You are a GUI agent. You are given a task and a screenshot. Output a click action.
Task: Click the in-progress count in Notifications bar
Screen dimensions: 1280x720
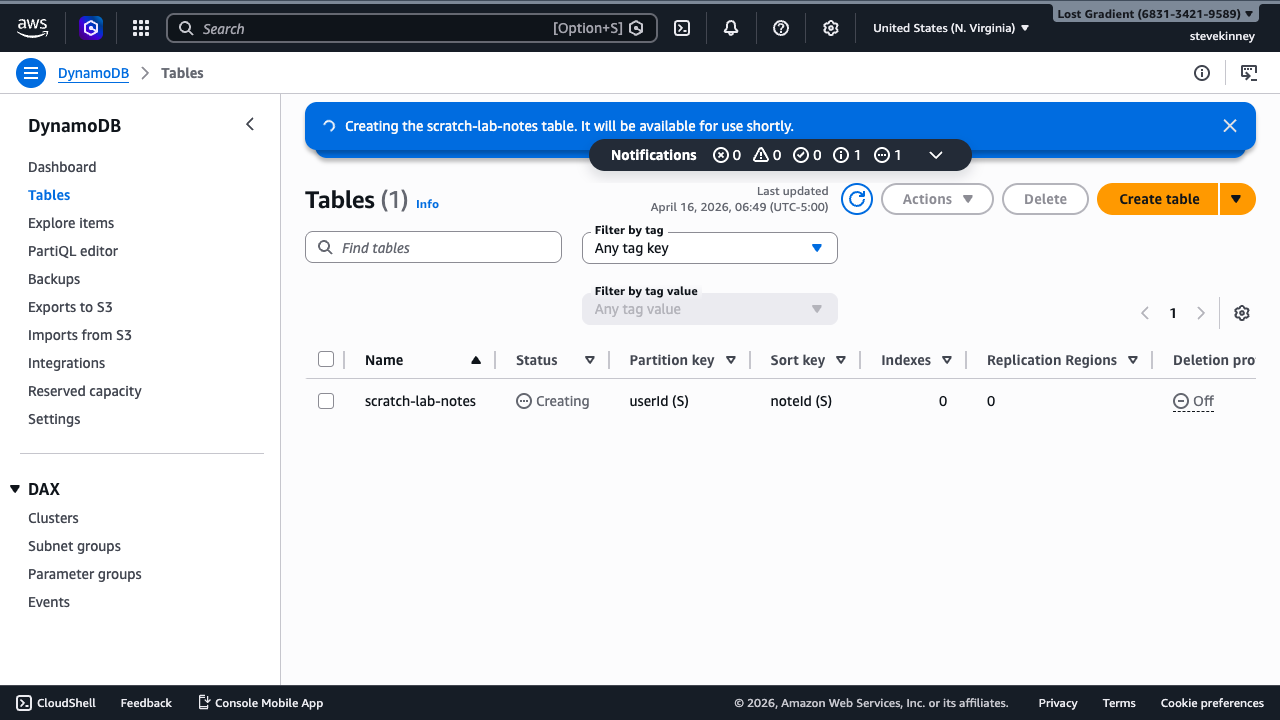(x=888, y=155)
